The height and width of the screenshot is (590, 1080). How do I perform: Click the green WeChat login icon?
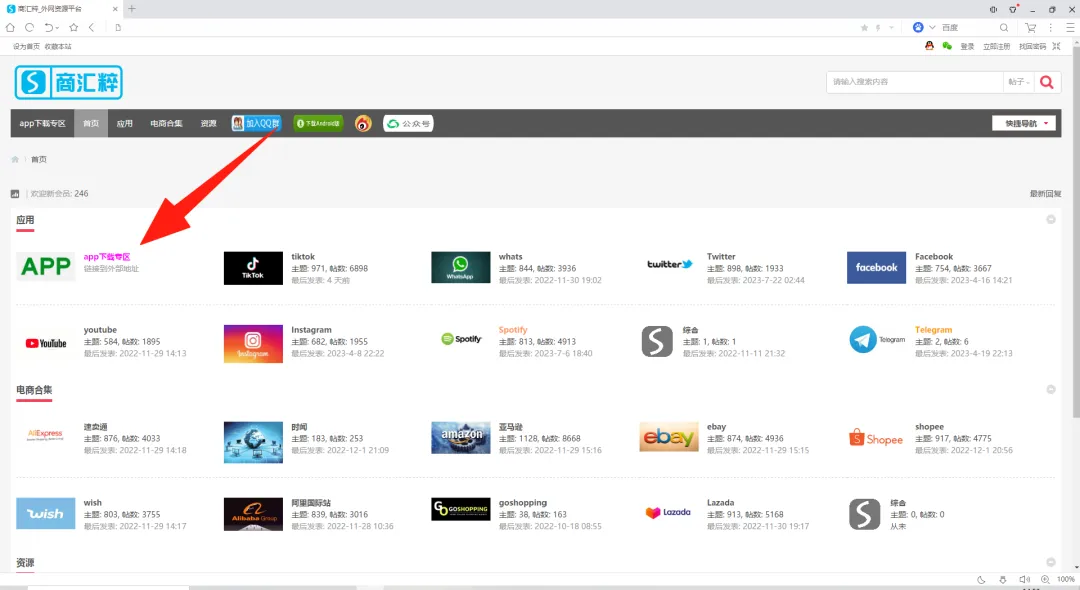[x=947, y=45]
